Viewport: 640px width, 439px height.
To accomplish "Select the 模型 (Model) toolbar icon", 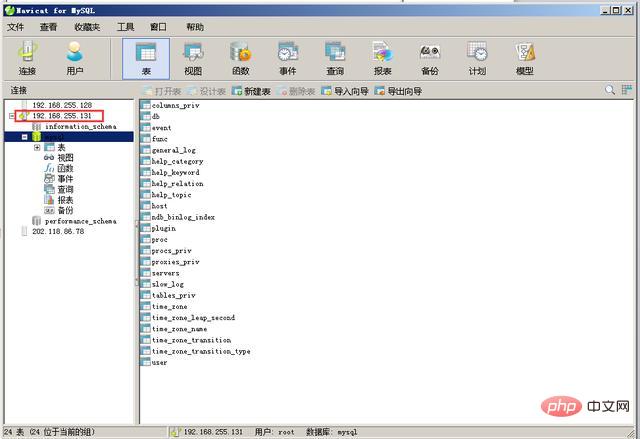I will click(524, 59).
